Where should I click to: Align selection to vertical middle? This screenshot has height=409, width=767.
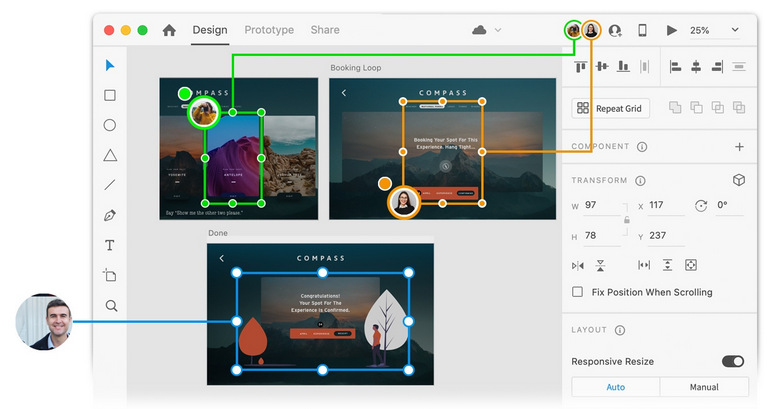point(602,67)
